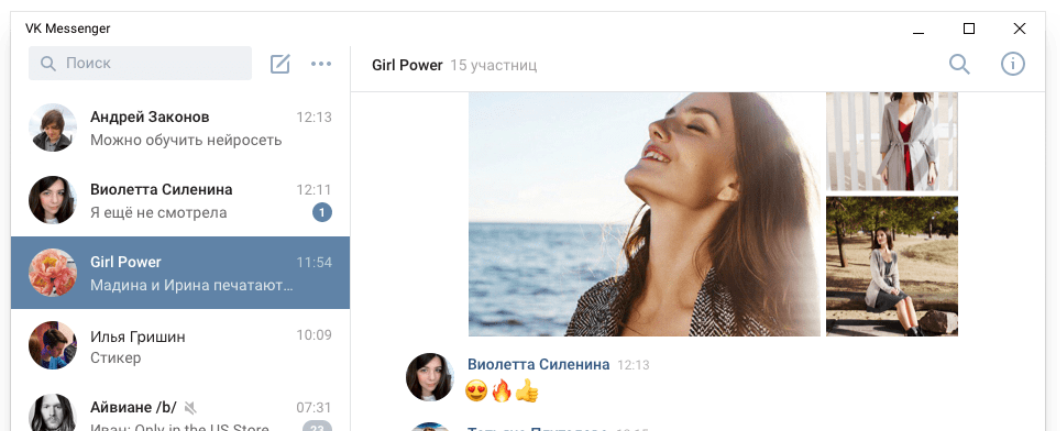Click the 'Можно обучить нейросеть' message preview
The image size is (1060, 431).
point(186,141)
